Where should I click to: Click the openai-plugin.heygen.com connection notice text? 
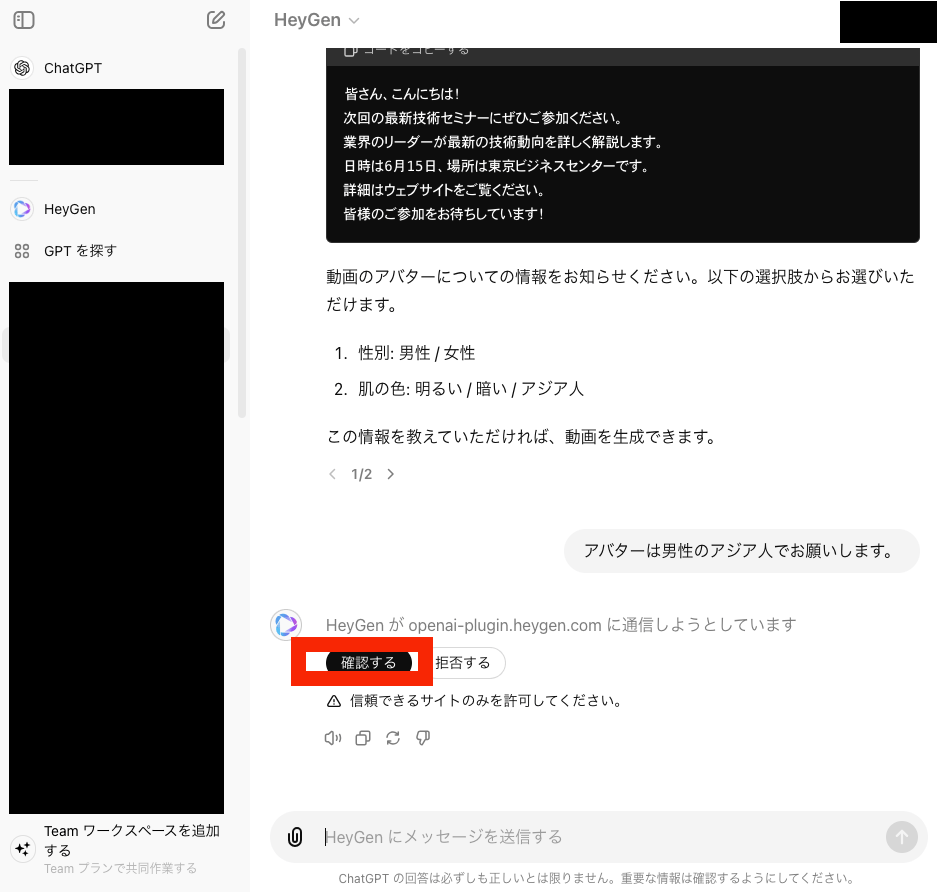pos(561,625)
